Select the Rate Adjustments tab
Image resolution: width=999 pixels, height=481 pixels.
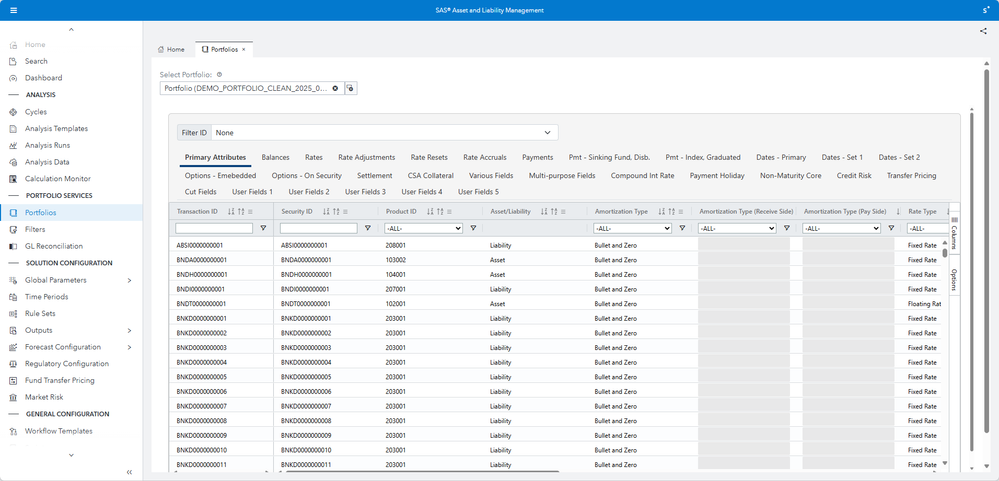point(366,157)
